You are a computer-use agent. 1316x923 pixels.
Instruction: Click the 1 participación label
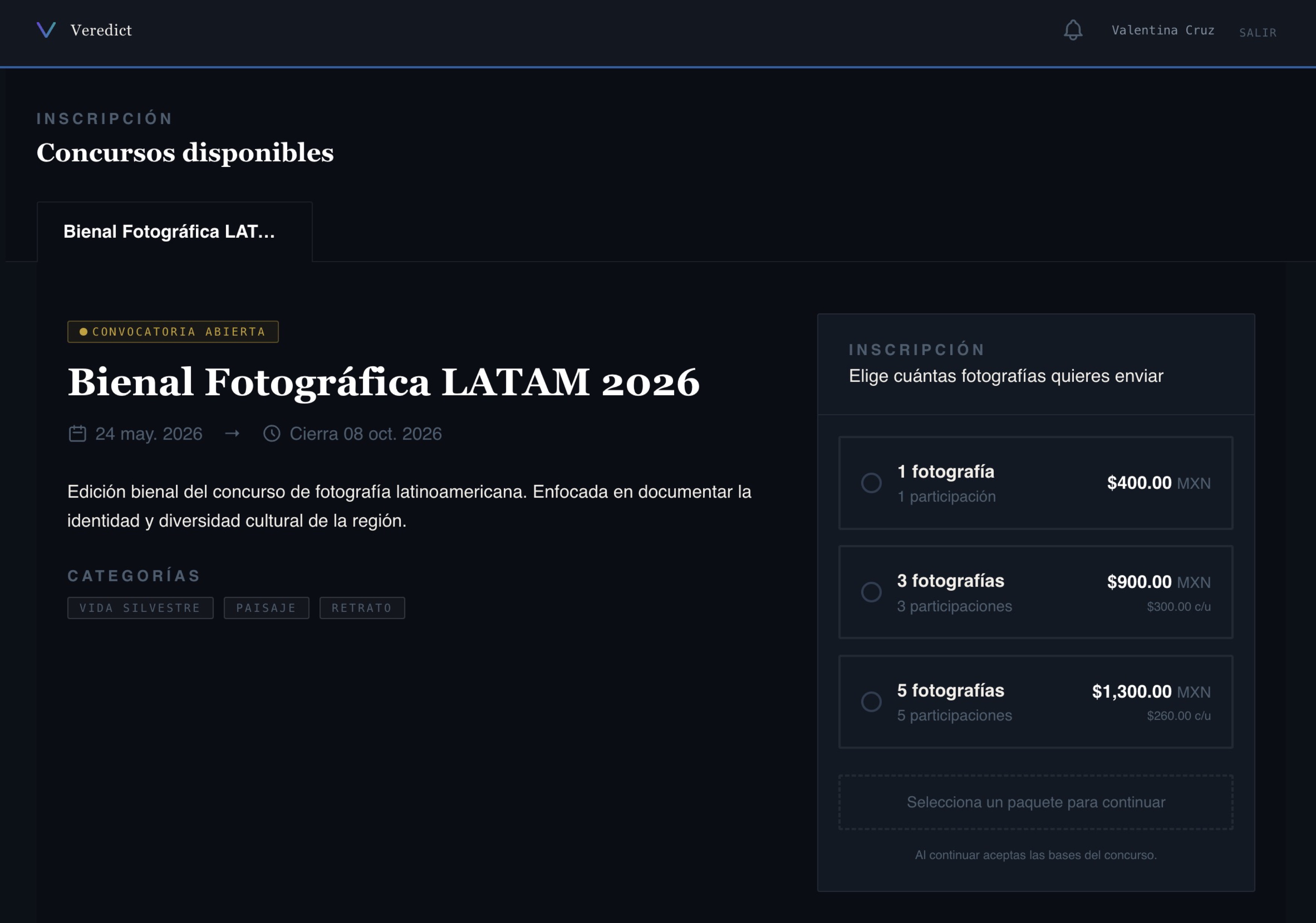(x=946, y=496)
